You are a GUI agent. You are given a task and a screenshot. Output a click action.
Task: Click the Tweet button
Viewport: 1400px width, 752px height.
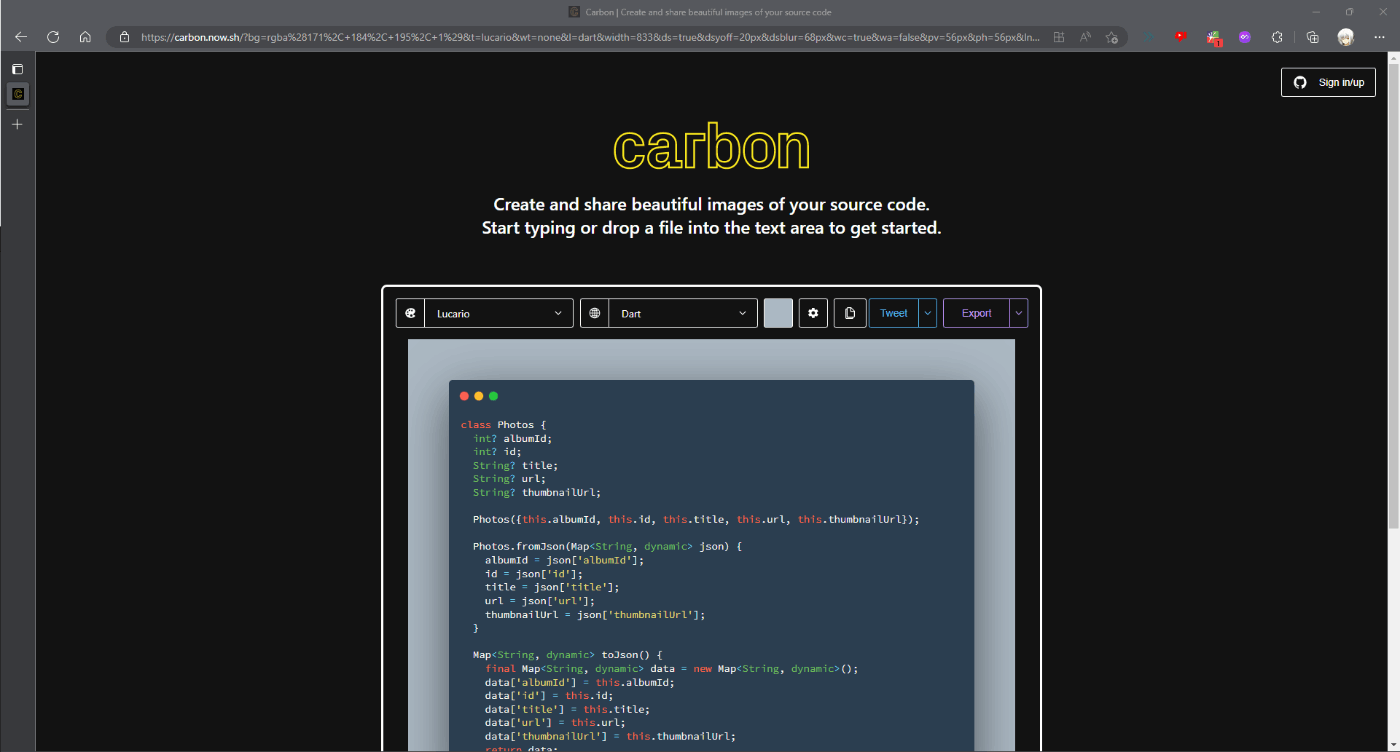coord(894,313)
